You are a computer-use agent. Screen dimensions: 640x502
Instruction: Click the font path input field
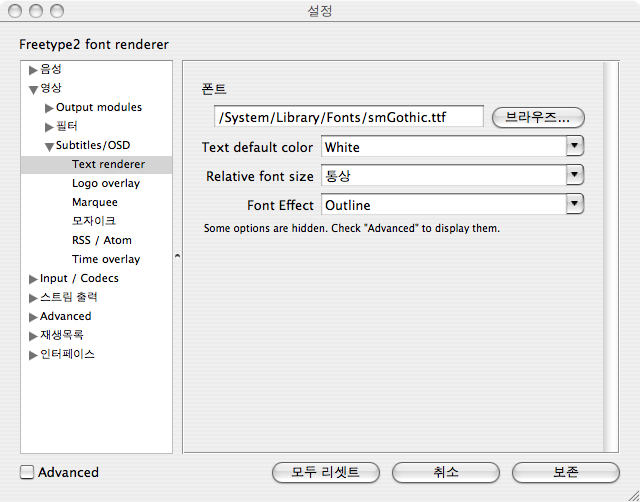(x=349, y=118)
